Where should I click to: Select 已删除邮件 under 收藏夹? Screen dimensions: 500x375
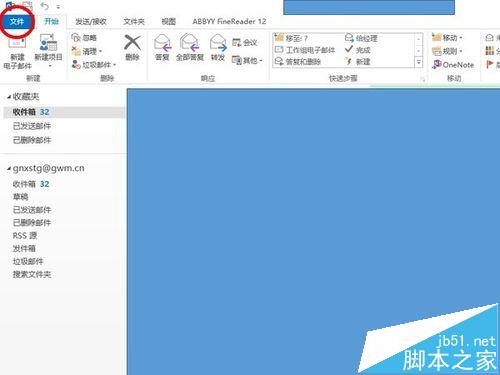tap(32, 140)
